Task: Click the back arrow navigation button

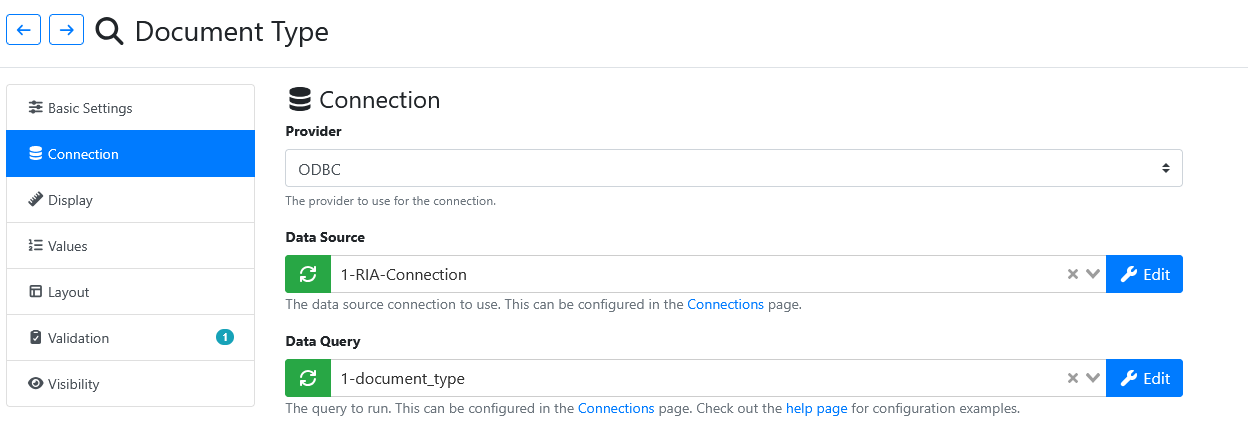Action: click(x=23, y=30)
